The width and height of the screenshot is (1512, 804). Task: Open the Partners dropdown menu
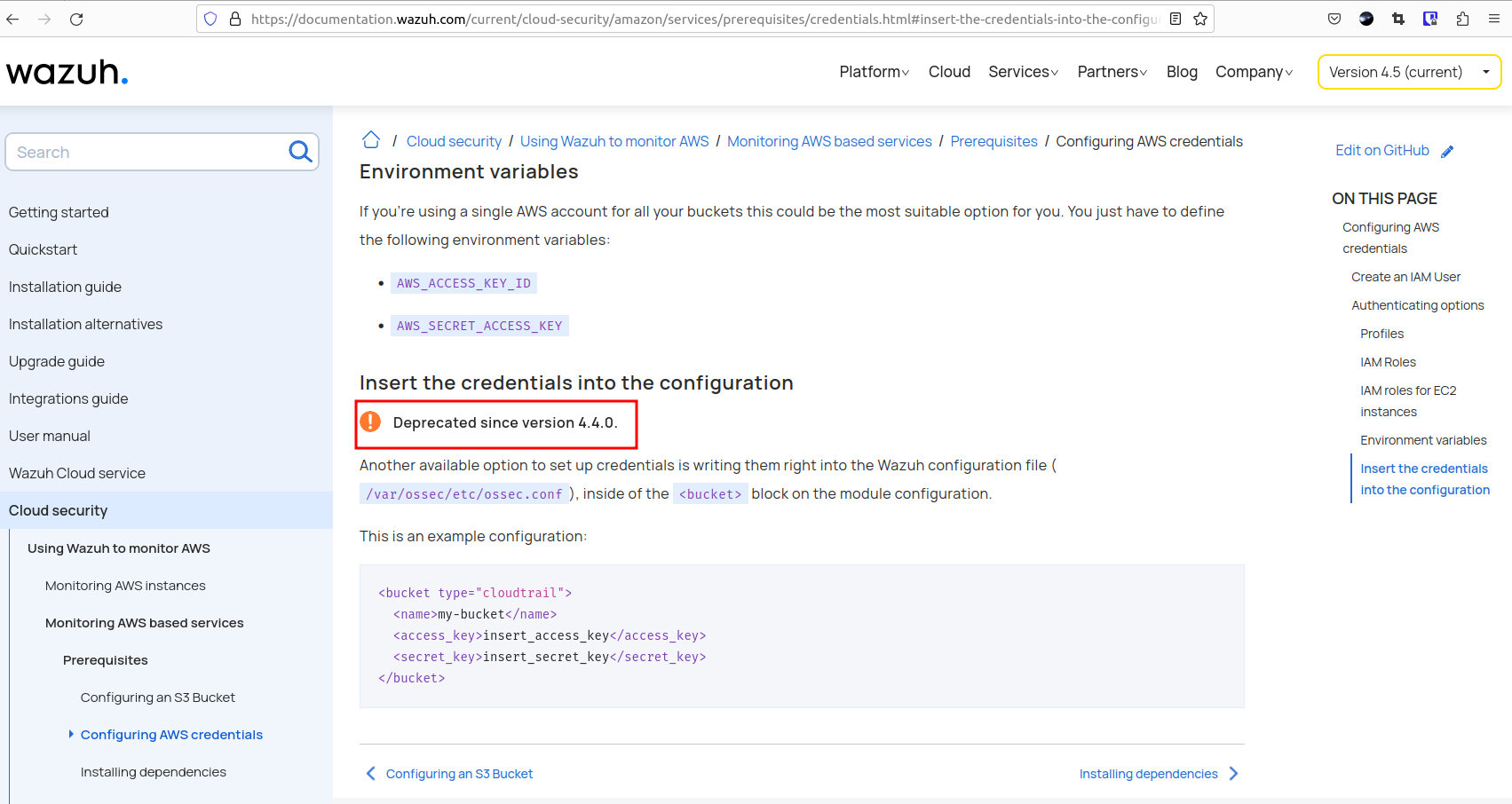[x=1112, y=72]
